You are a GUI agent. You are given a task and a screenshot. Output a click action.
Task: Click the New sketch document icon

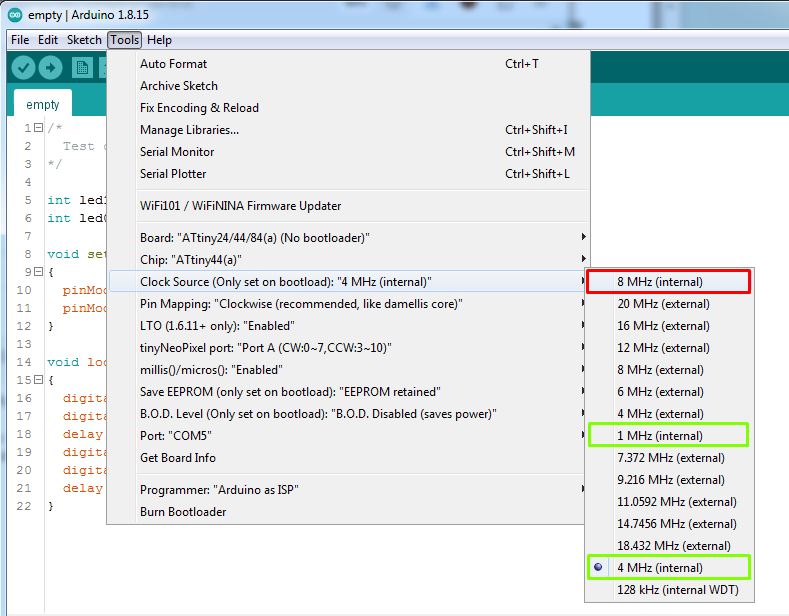point(82,67)
